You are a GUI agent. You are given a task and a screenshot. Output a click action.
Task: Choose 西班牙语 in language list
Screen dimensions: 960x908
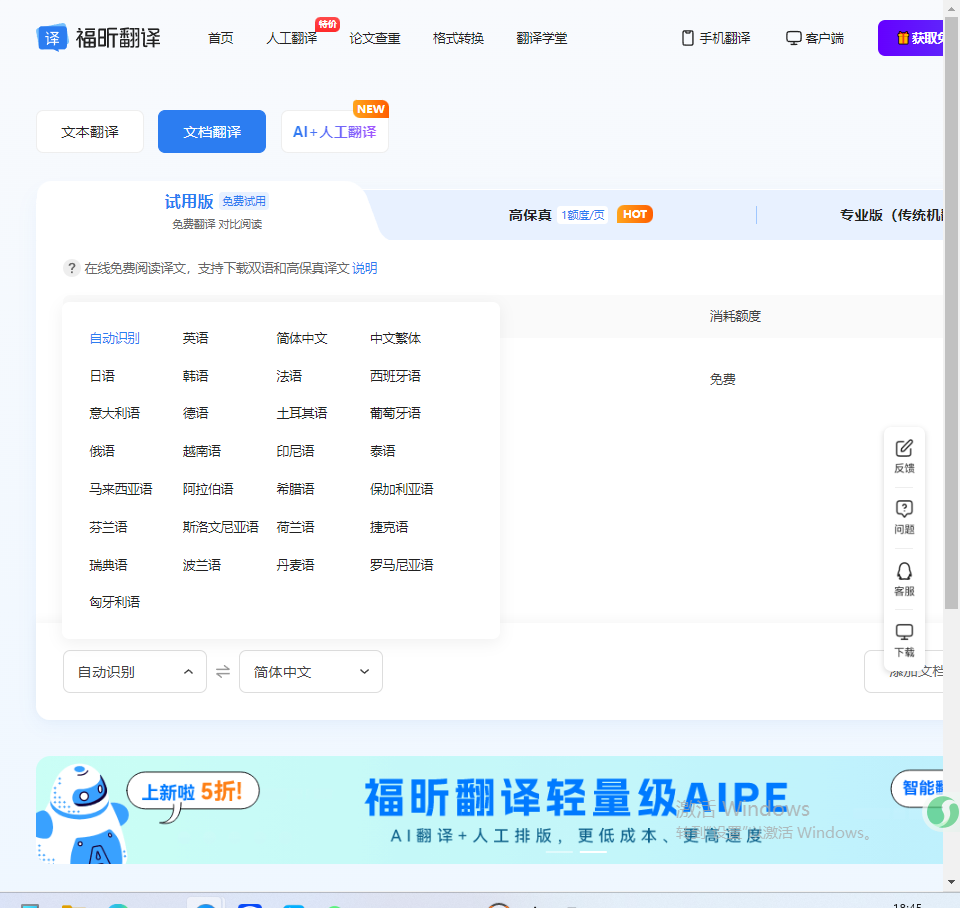coord(396,376)
